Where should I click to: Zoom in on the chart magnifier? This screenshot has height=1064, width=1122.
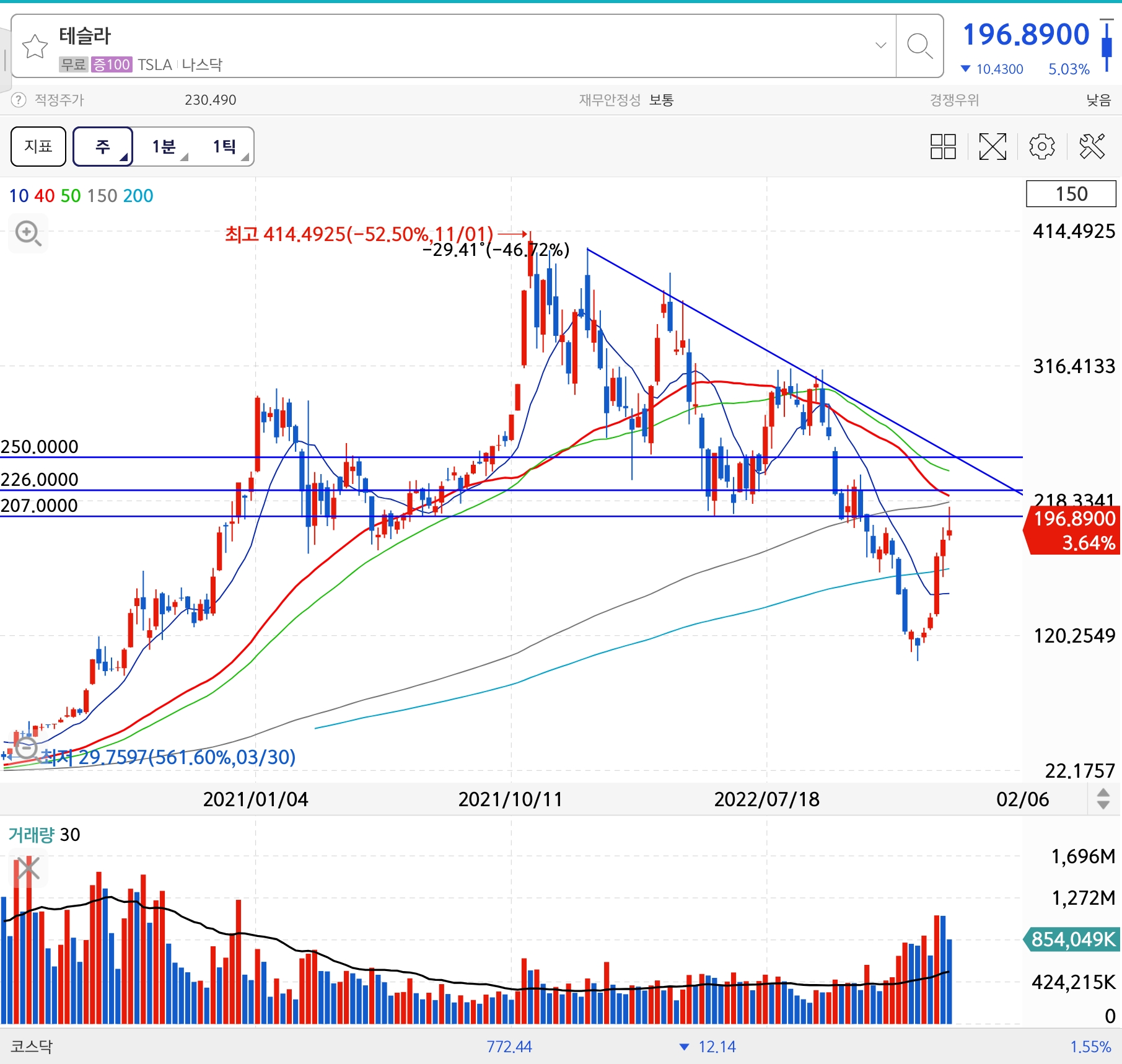coord(28,234)
